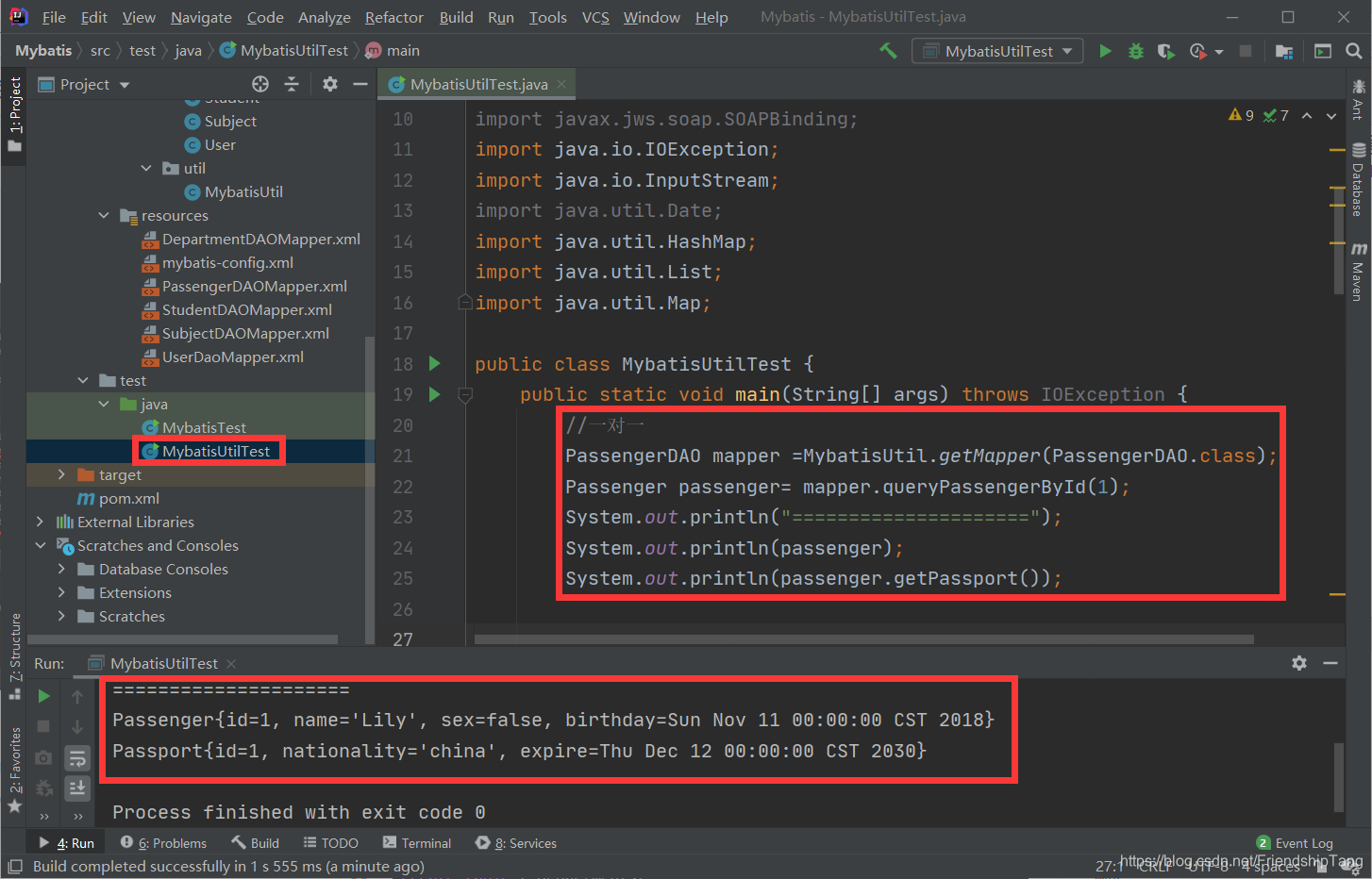1372x879 pixels.
Task: Jump to next highlighted error arrow
Action: point(1331,116)
